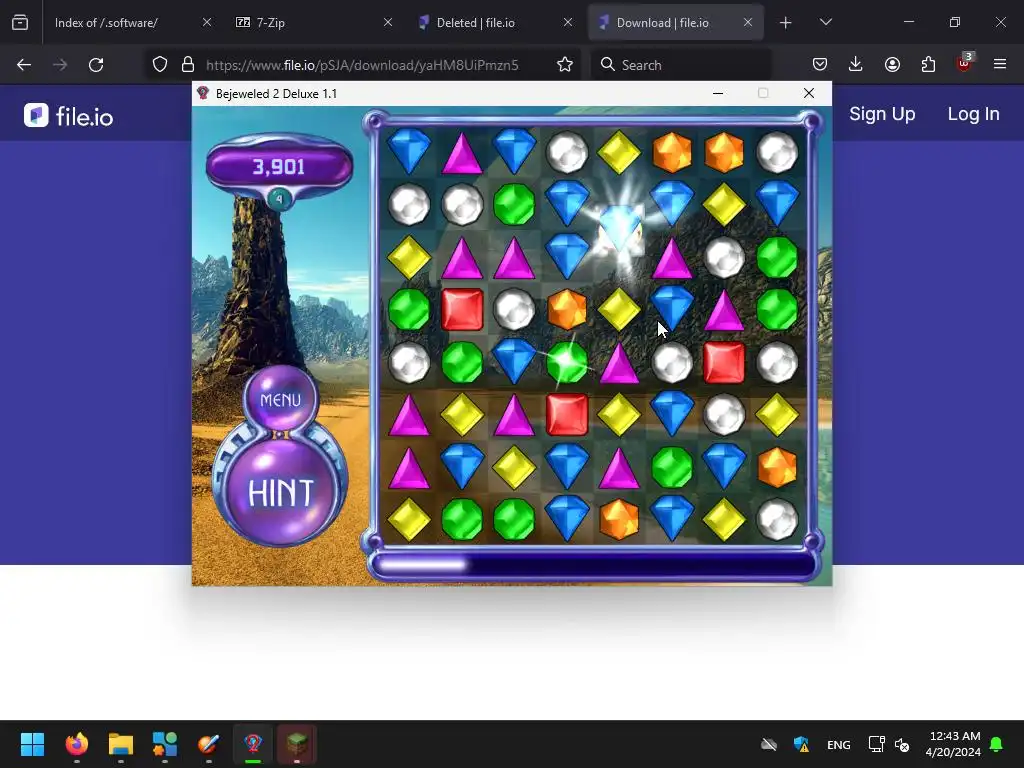Minimize the Bejeweled 2 Deluxe window

click(x=718, y=93)
